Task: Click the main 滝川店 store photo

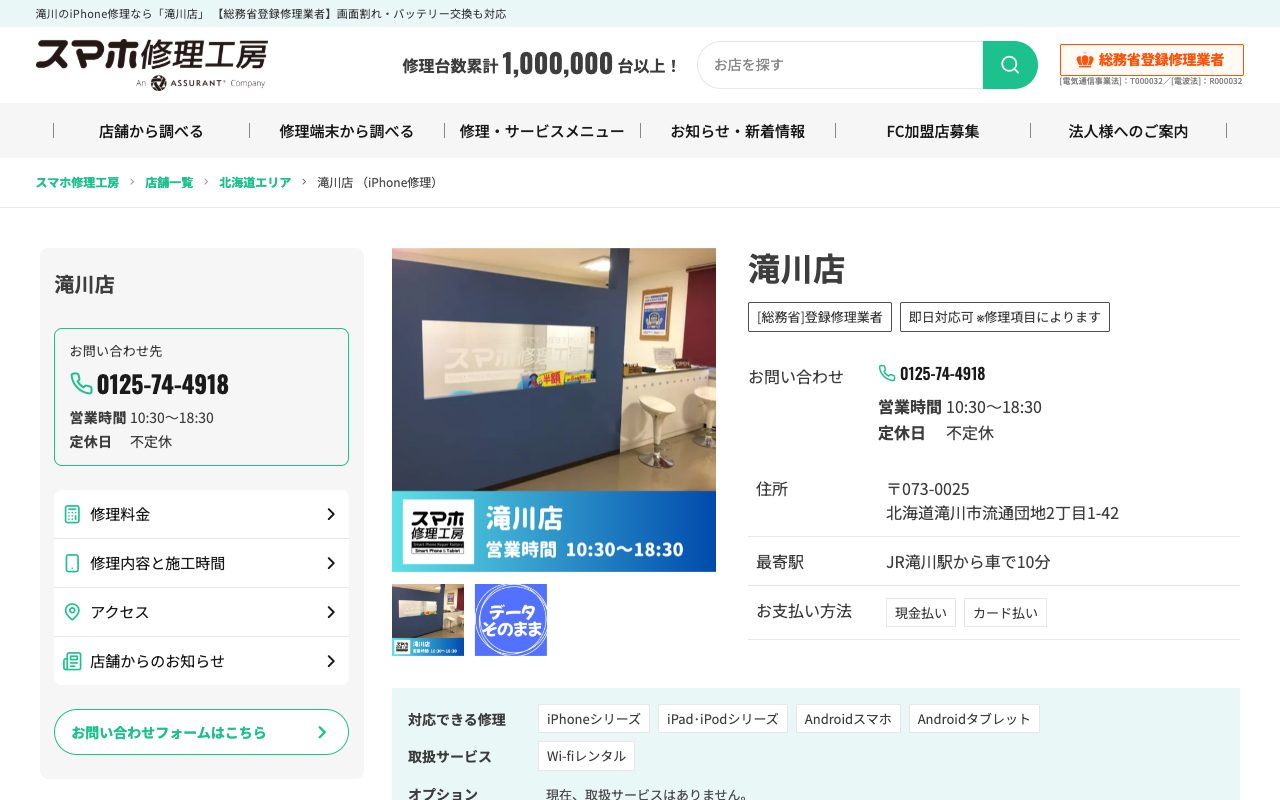Action: tap(554, 410)
